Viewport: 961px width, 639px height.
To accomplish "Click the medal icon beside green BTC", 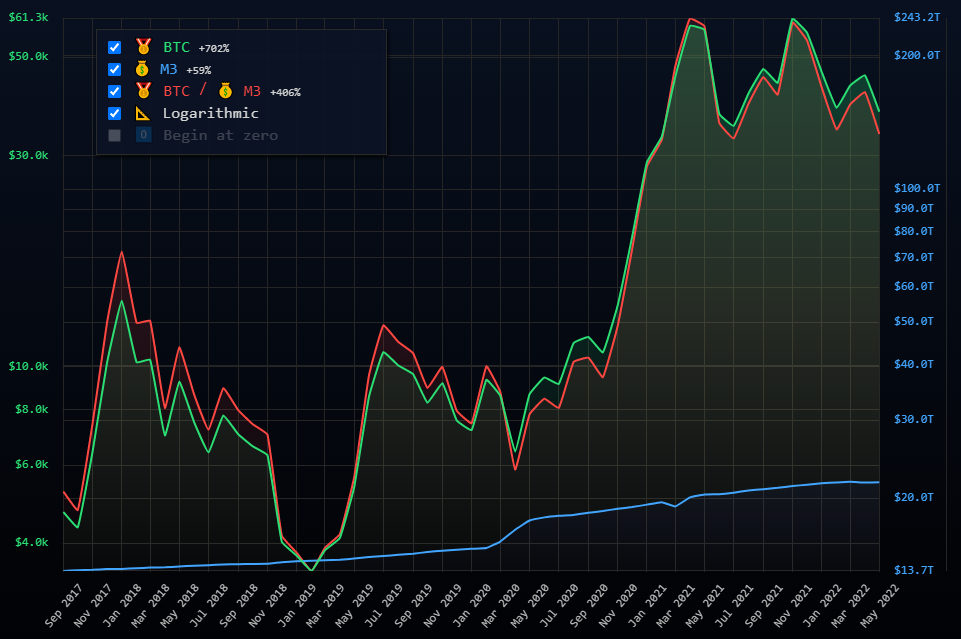I will [x=143, y=47].
